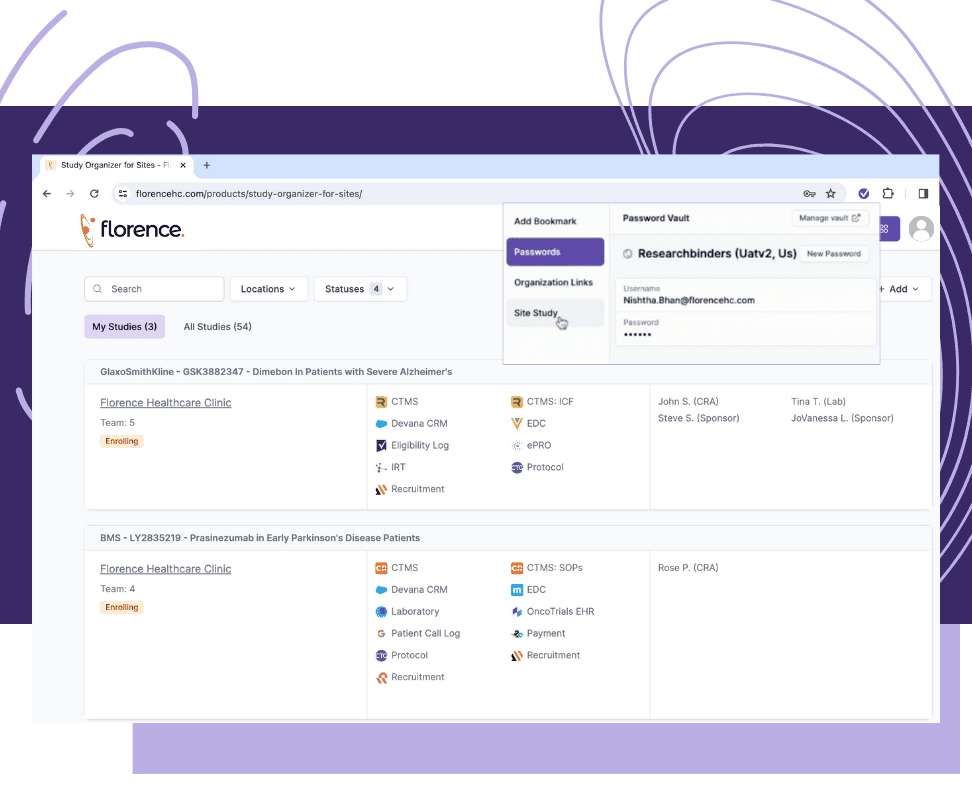Screen dimensions: 972x804
Task: Open the ePRO link
Action: coord(531,445)
